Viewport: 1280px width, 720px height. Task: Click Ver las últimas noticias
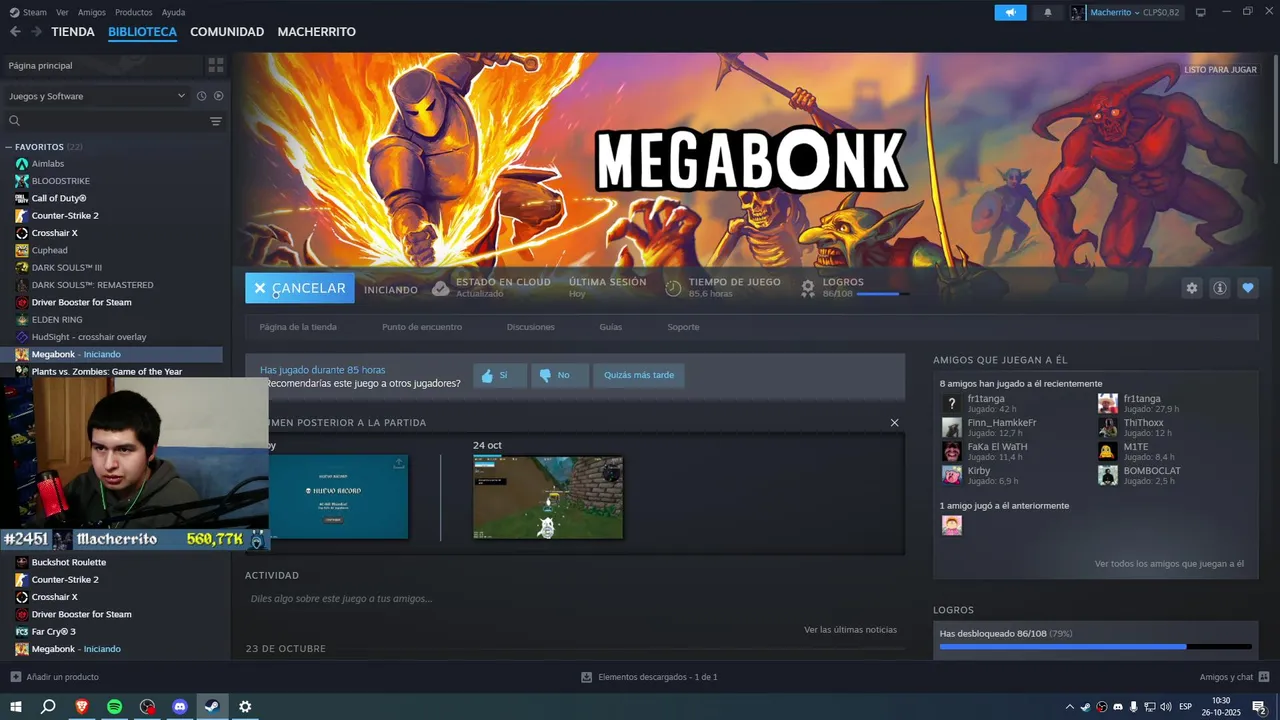click(x=850, y=630)
